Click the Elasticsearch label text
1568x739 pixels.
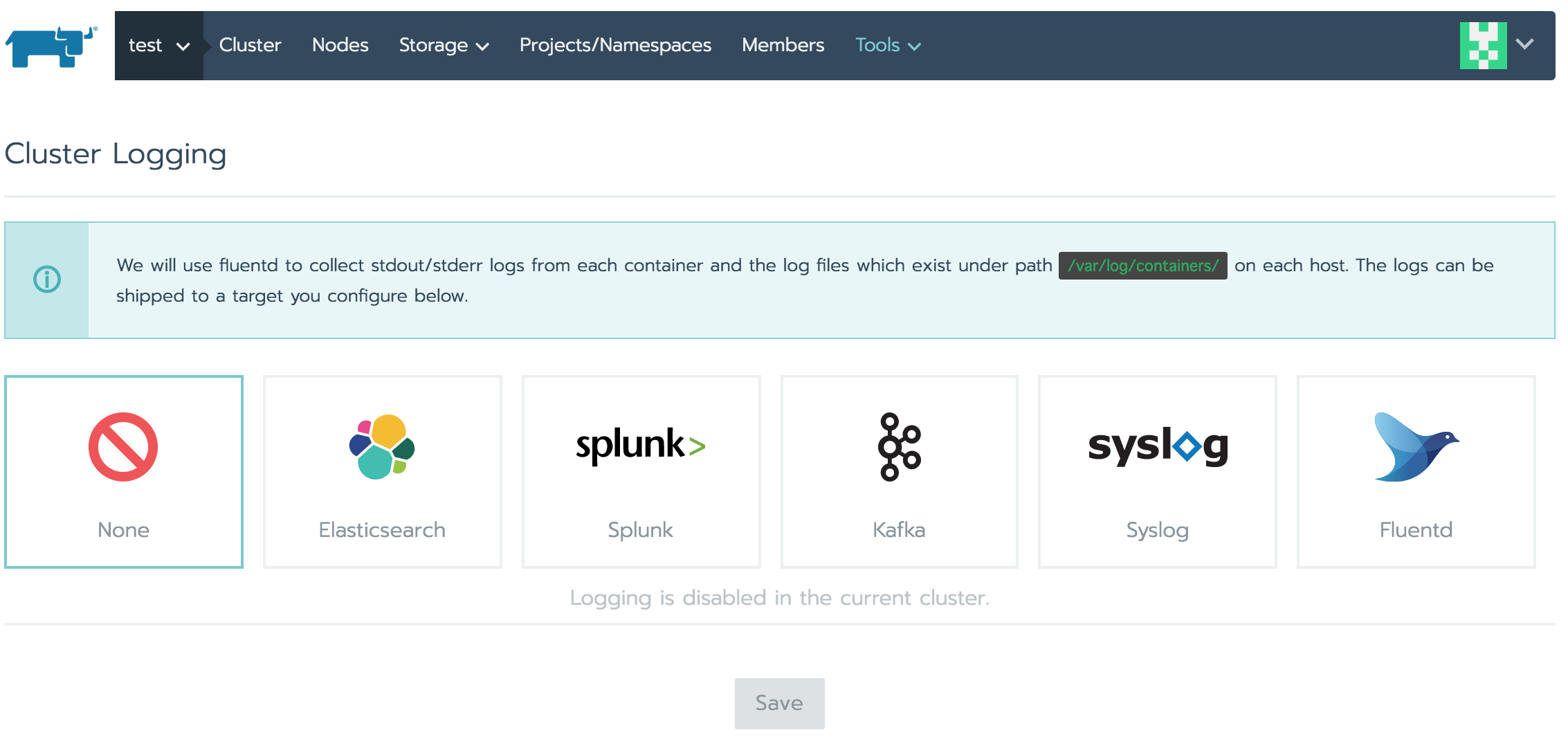tap(382, 530)
